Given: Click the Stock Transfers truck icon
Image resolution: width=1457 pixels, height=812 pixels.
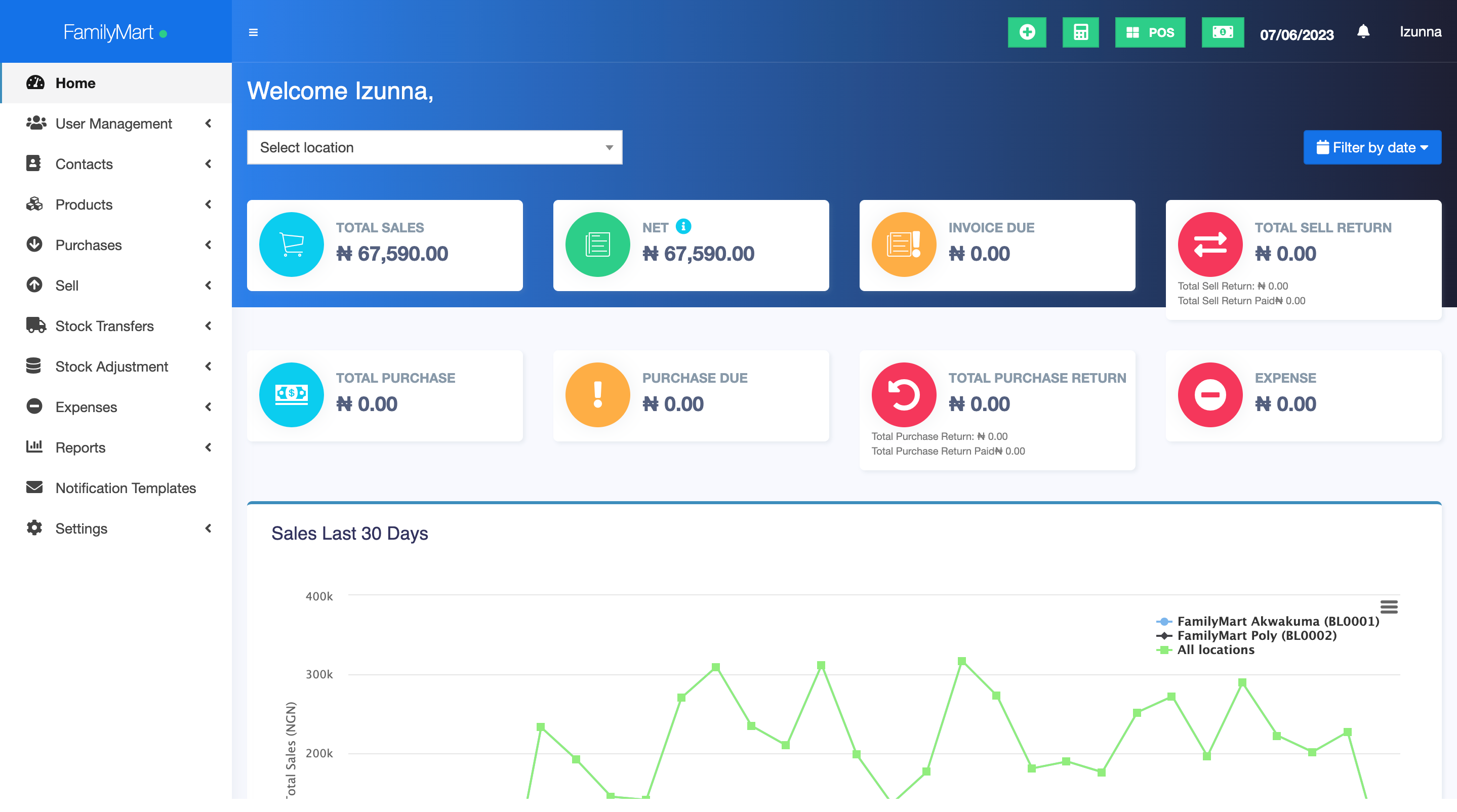Looking at the screenshot, I should coord(36,325).
